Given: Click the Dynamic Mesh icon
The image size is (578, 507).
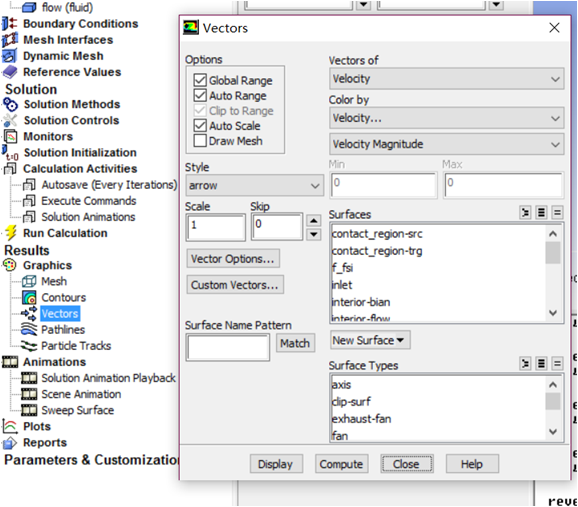Looking at the screenshot, I should (10, 56).
